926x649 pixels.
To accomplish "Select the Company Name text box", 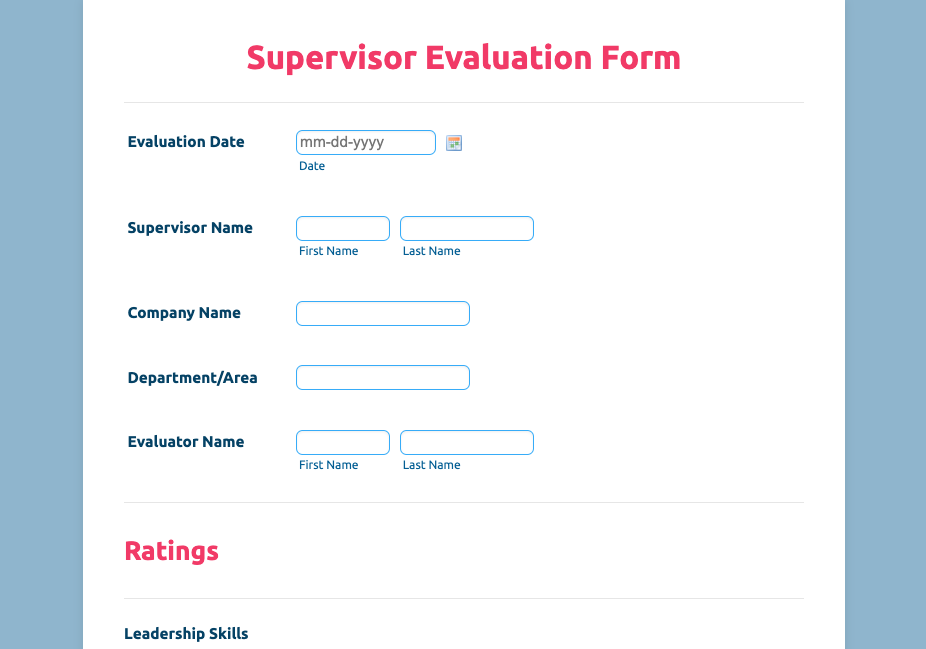I will [383, 314].
